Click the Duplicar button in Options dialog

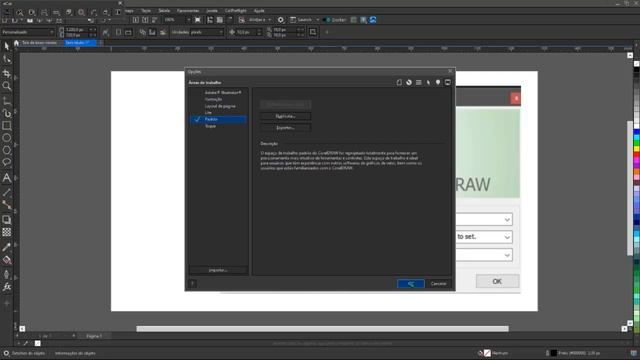point(285,116)
